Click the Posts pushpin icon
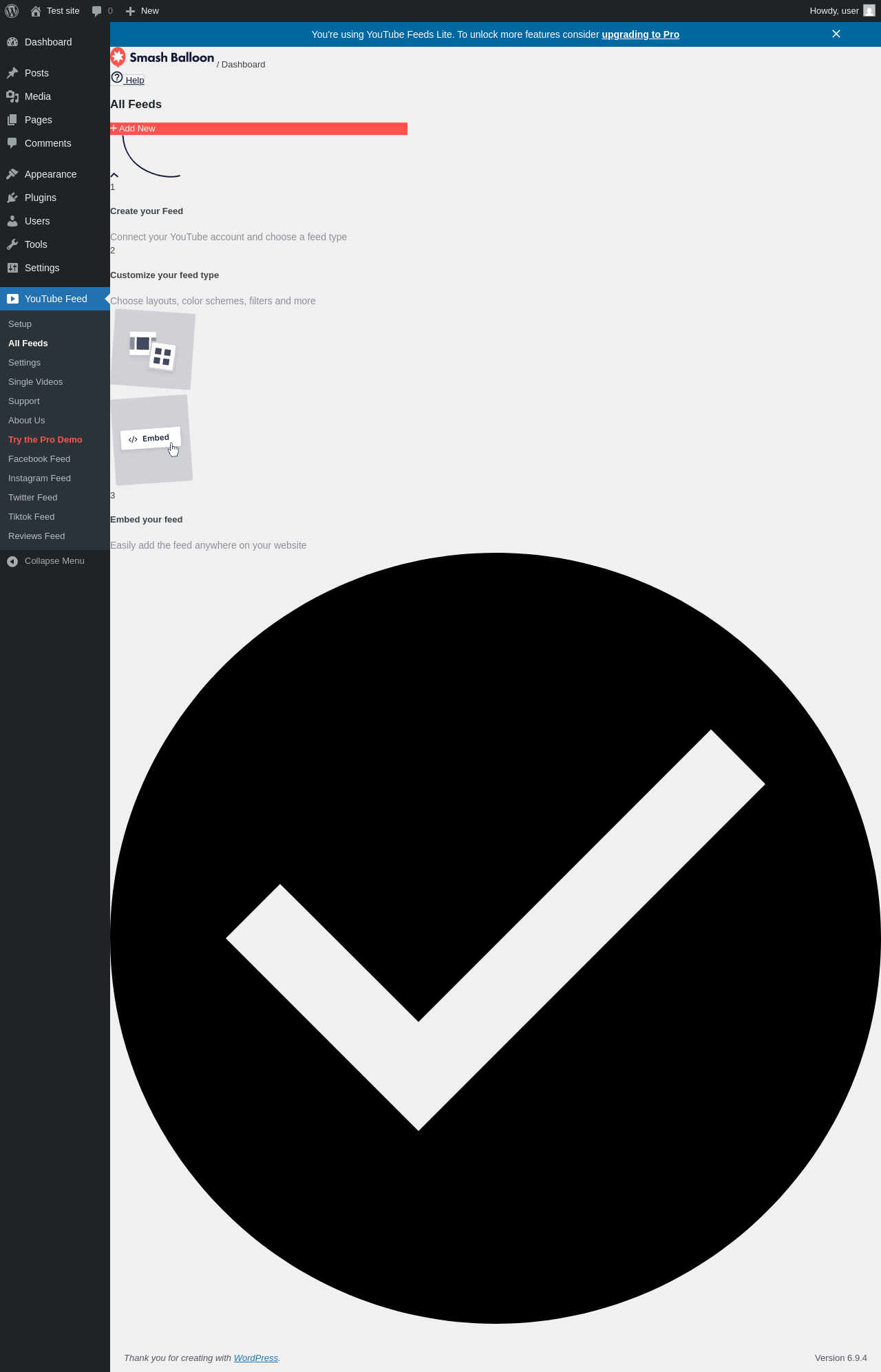Screen dimensions: 881x1372 pos(12,73)
